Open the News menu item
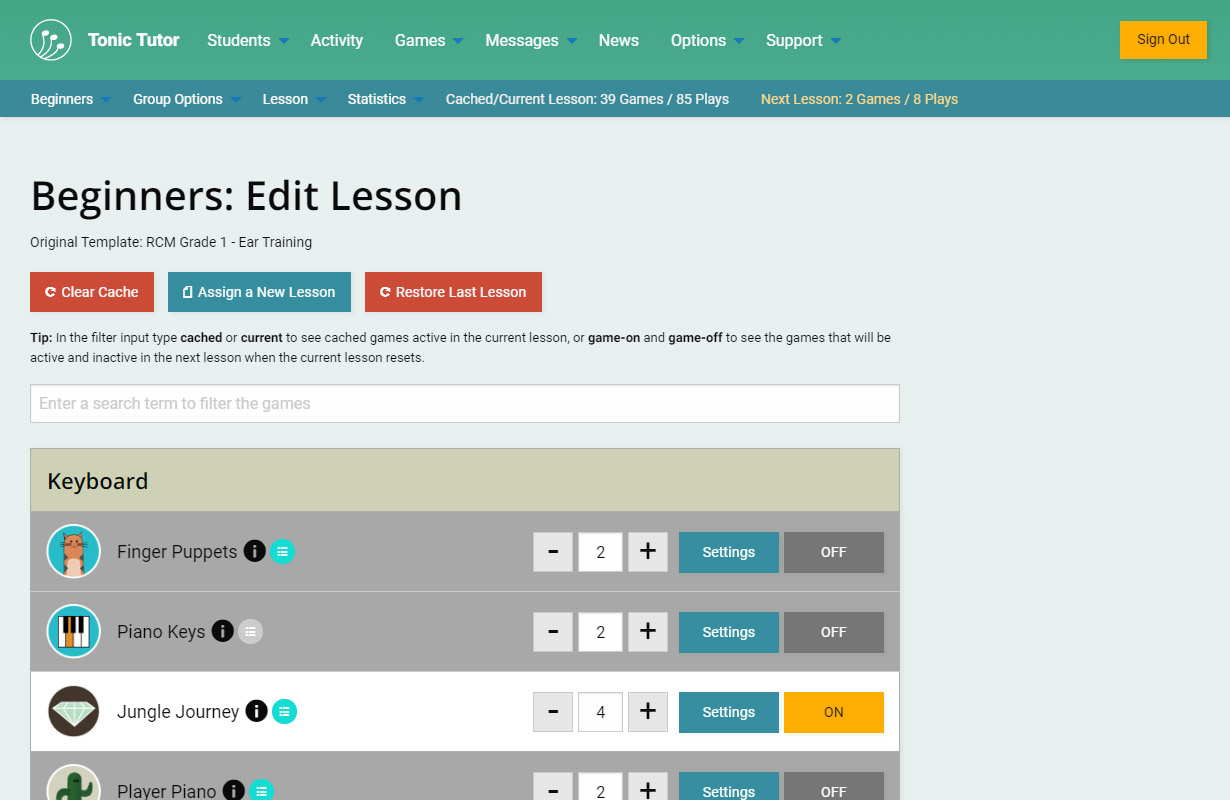The height and width of the screenshot is (800, 1230). 618,40
